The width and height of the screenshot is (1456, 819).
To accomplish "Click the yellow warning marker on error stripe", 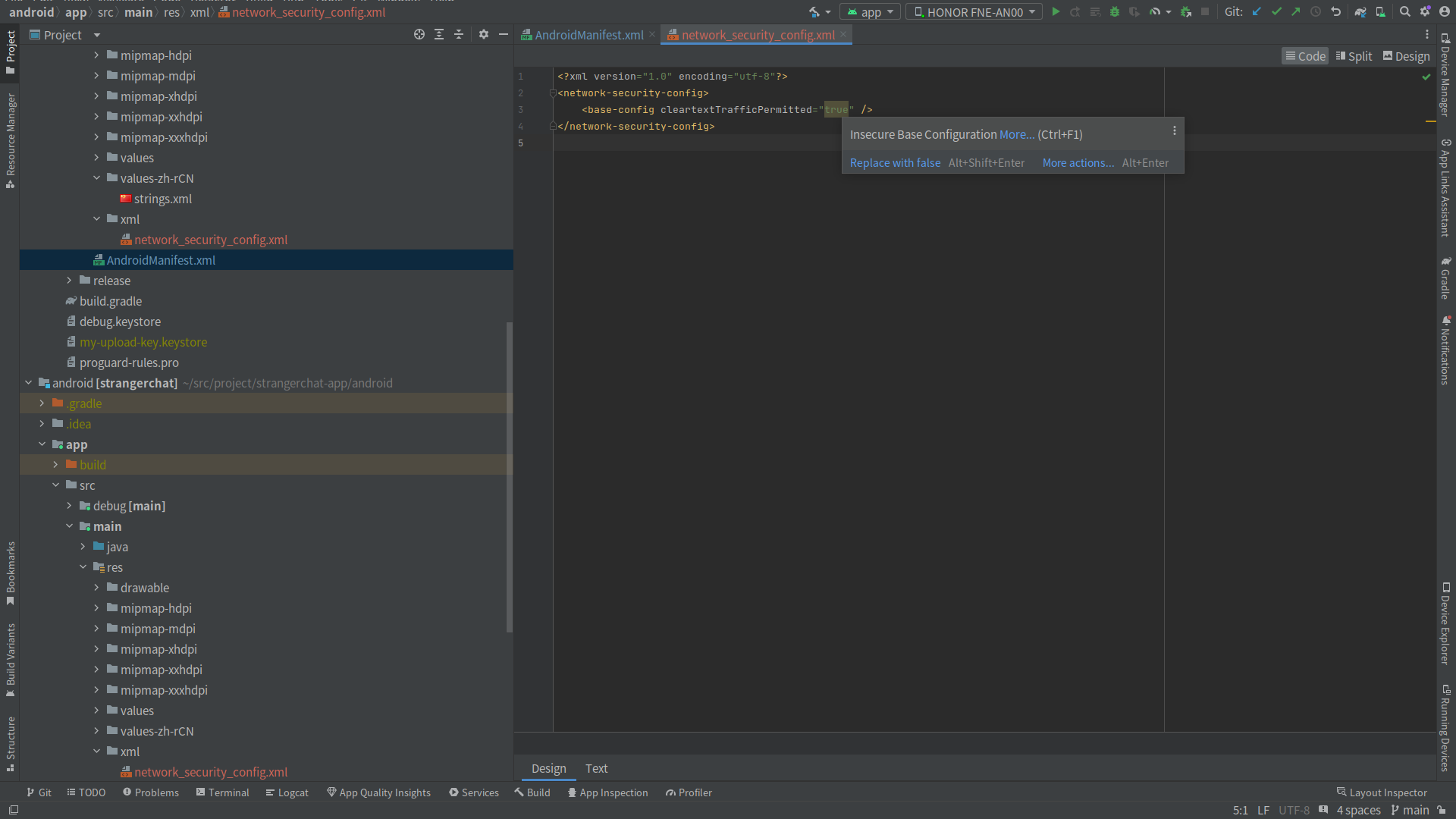I will [1430, 121].
